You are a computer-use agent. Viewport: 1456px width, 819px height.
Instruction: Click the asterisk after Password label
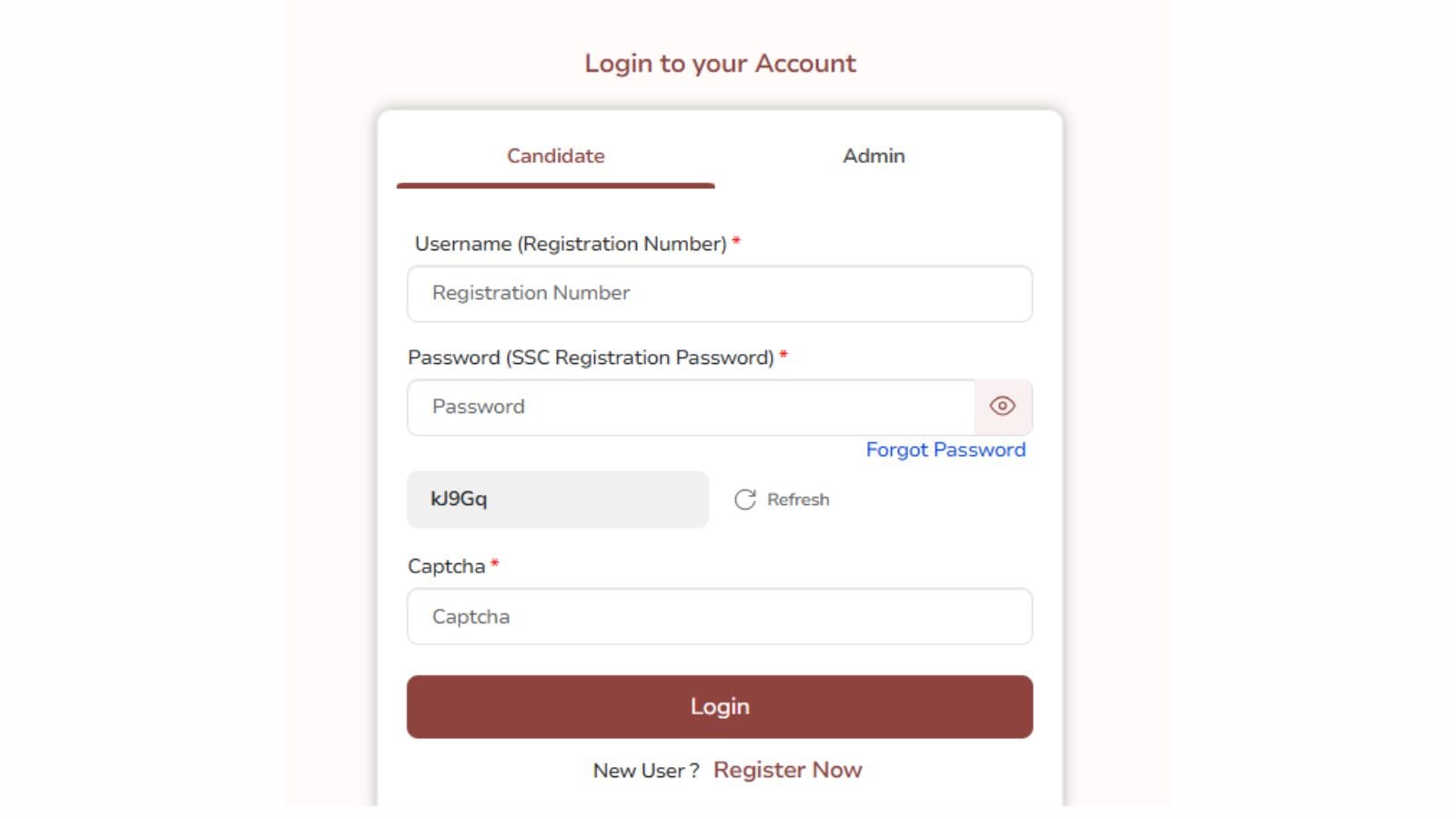pyautogui.click(x=784, y=356)
